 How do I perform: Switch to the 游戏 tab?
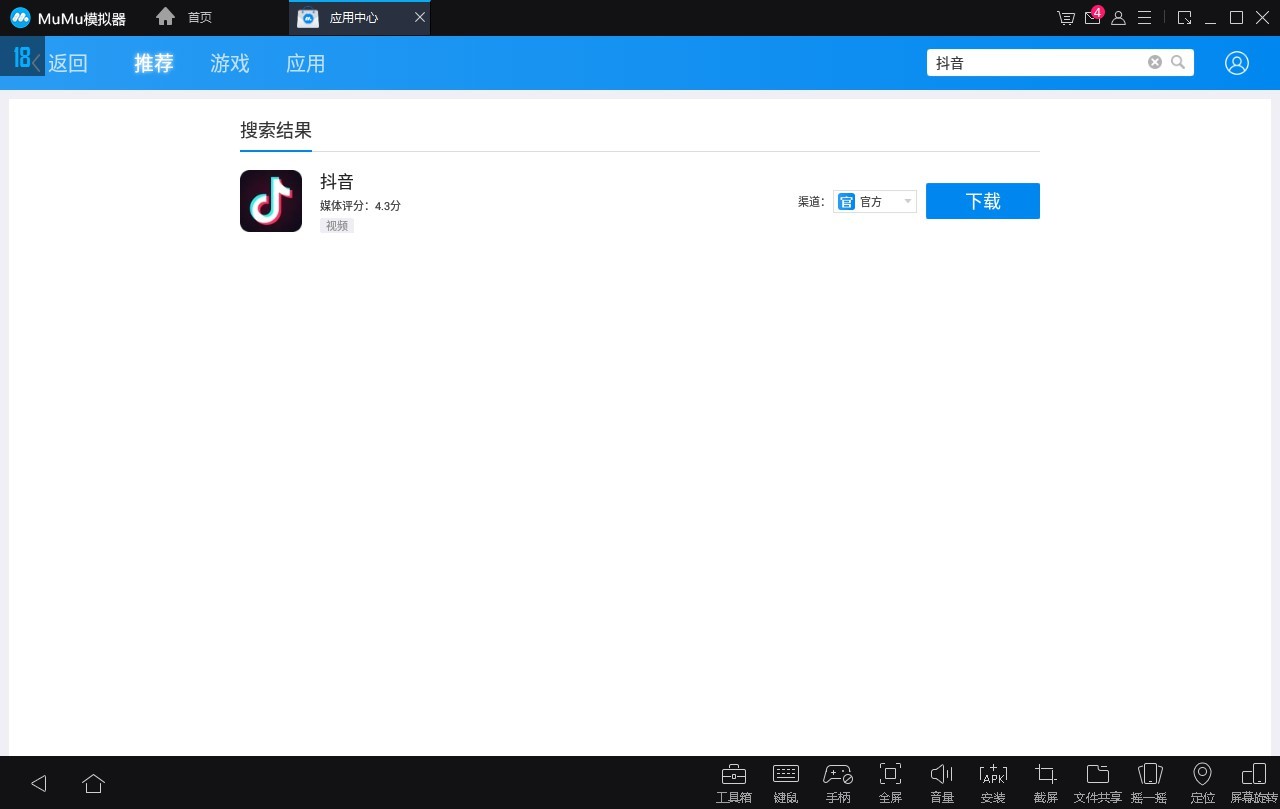229,63
